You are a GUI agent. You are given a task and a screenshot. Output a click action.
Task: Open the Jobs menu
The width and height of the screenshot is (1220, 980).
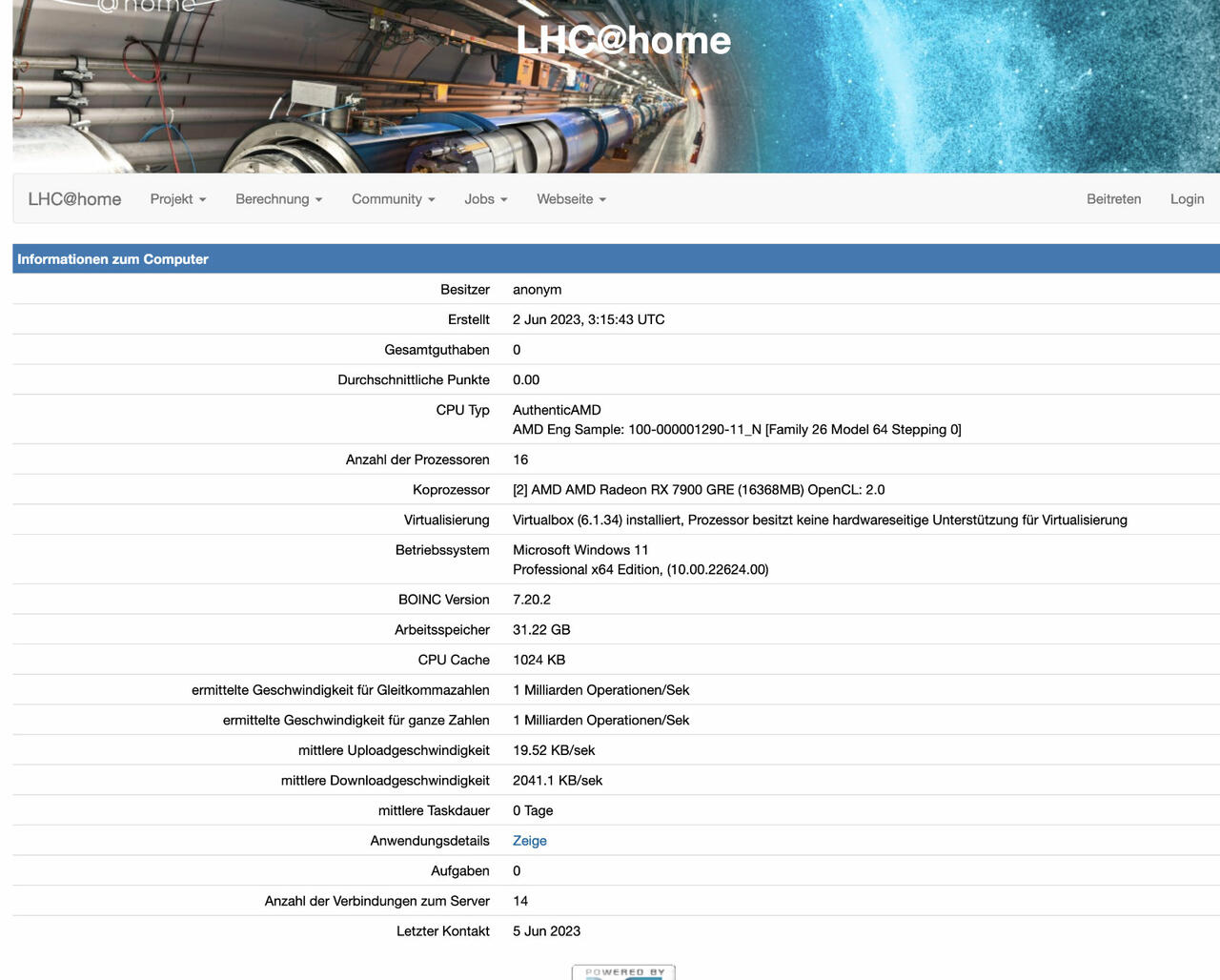(x=485, y=199)
